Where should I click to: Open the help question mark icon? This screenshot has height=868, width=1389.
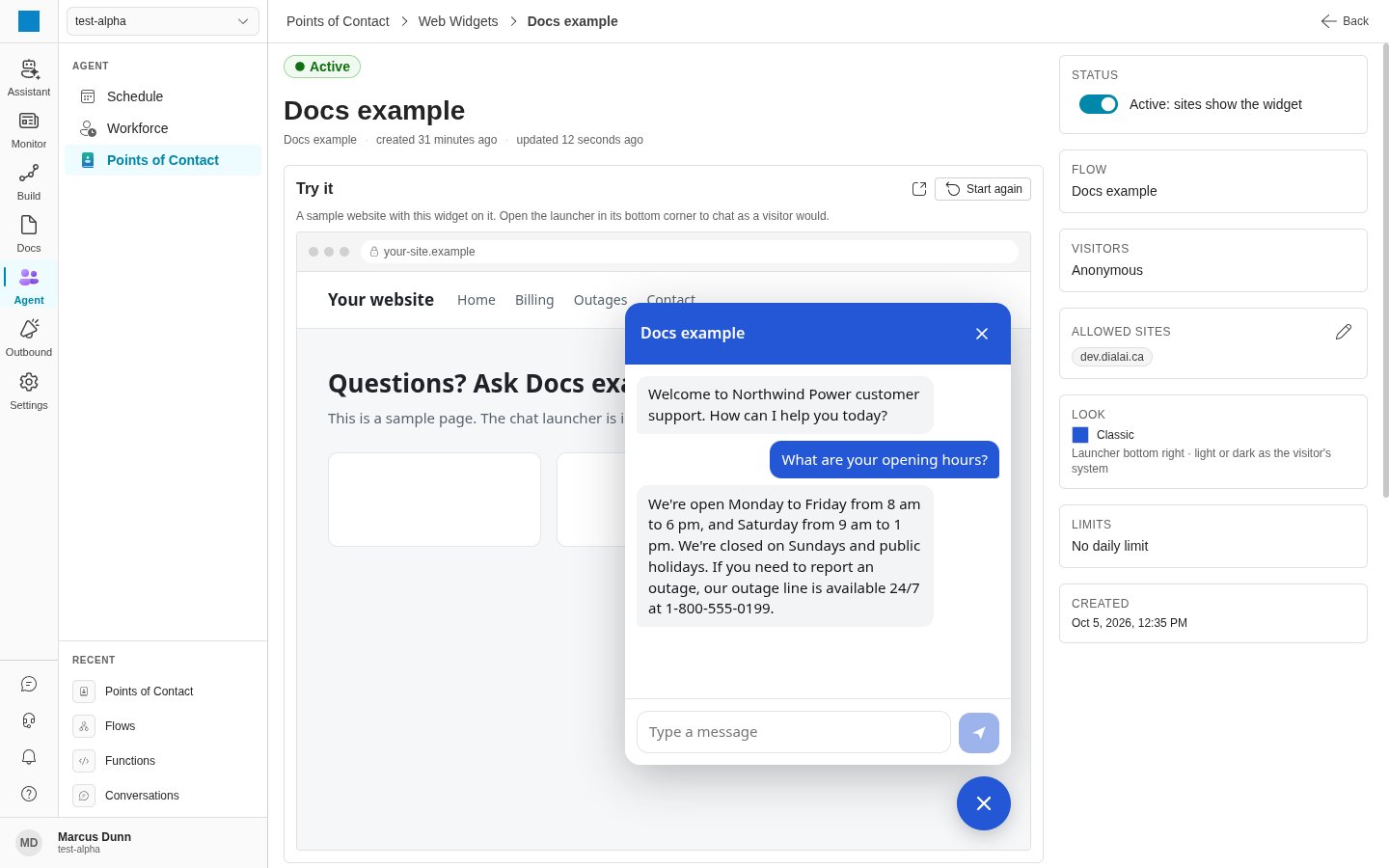tap(29, 794)
